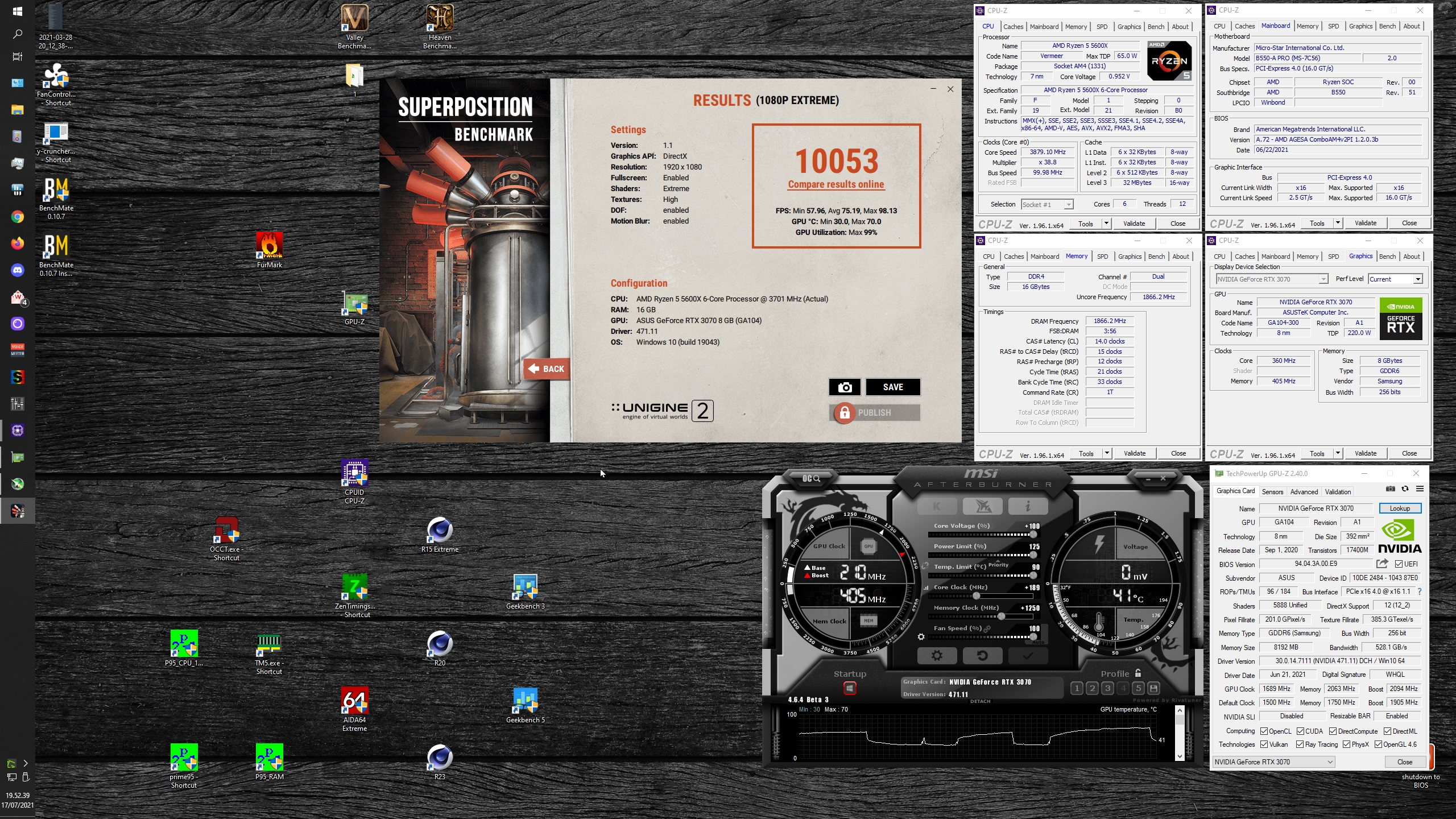Open Discord from the taskbar

pyautogui.click(x=18, y=270)
